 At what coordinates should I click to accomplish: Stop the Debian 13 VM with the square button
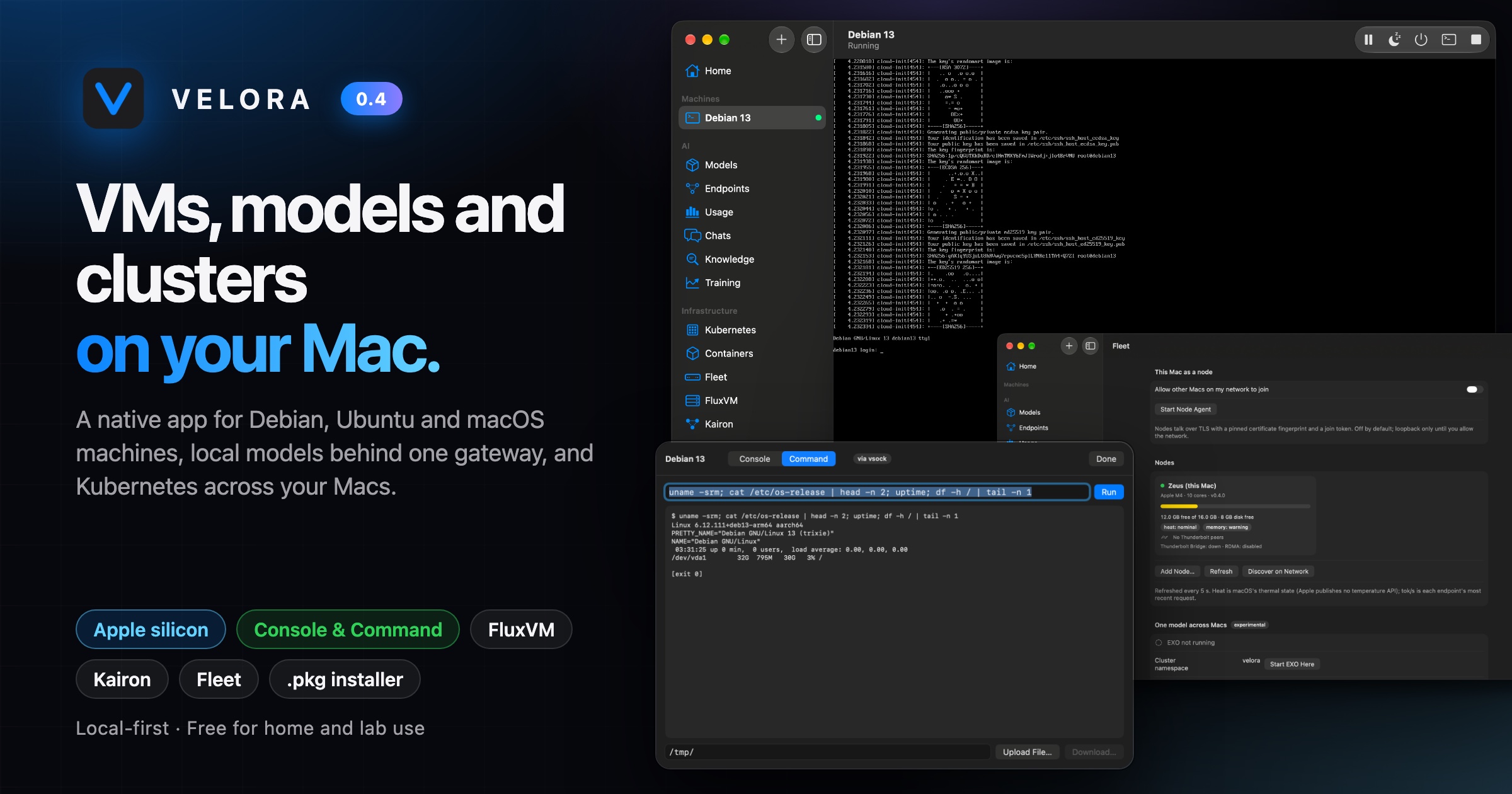coord(1476,40)
